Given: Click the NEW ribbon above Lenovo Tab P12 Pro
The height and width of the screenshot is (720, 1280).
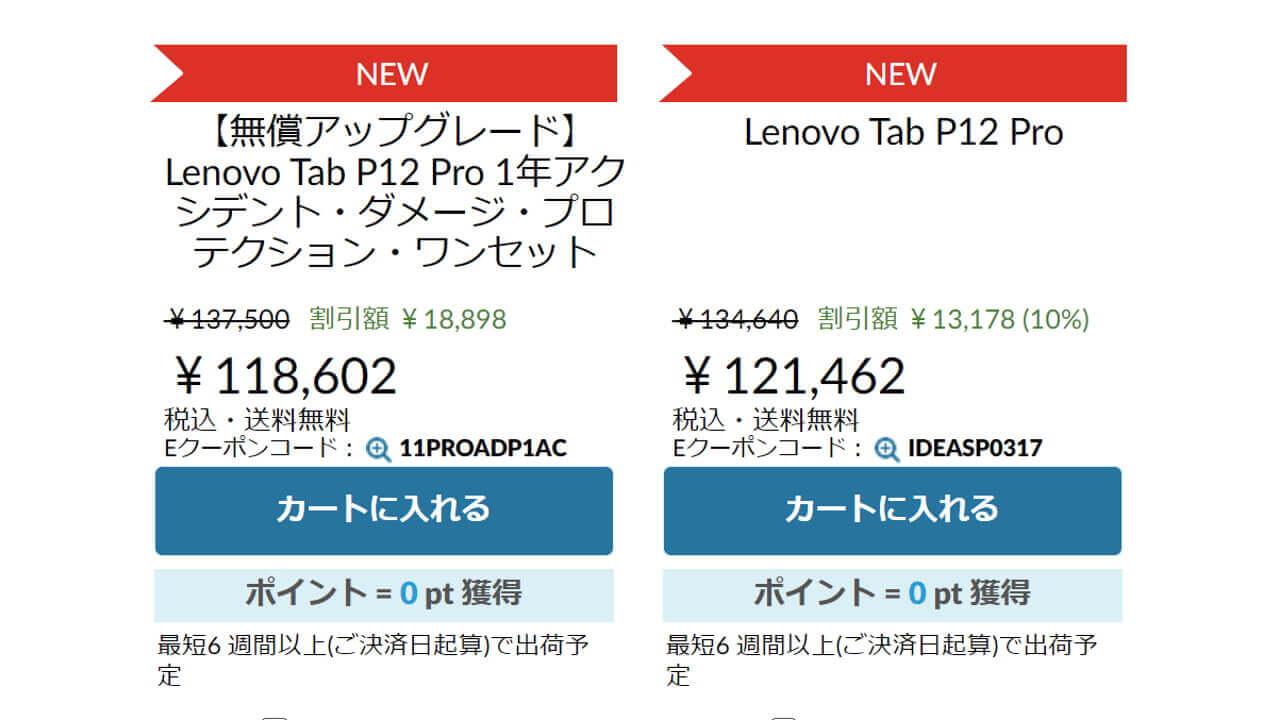Looking at the screenshot, I should pyautogui.click(x=902, y=73).
